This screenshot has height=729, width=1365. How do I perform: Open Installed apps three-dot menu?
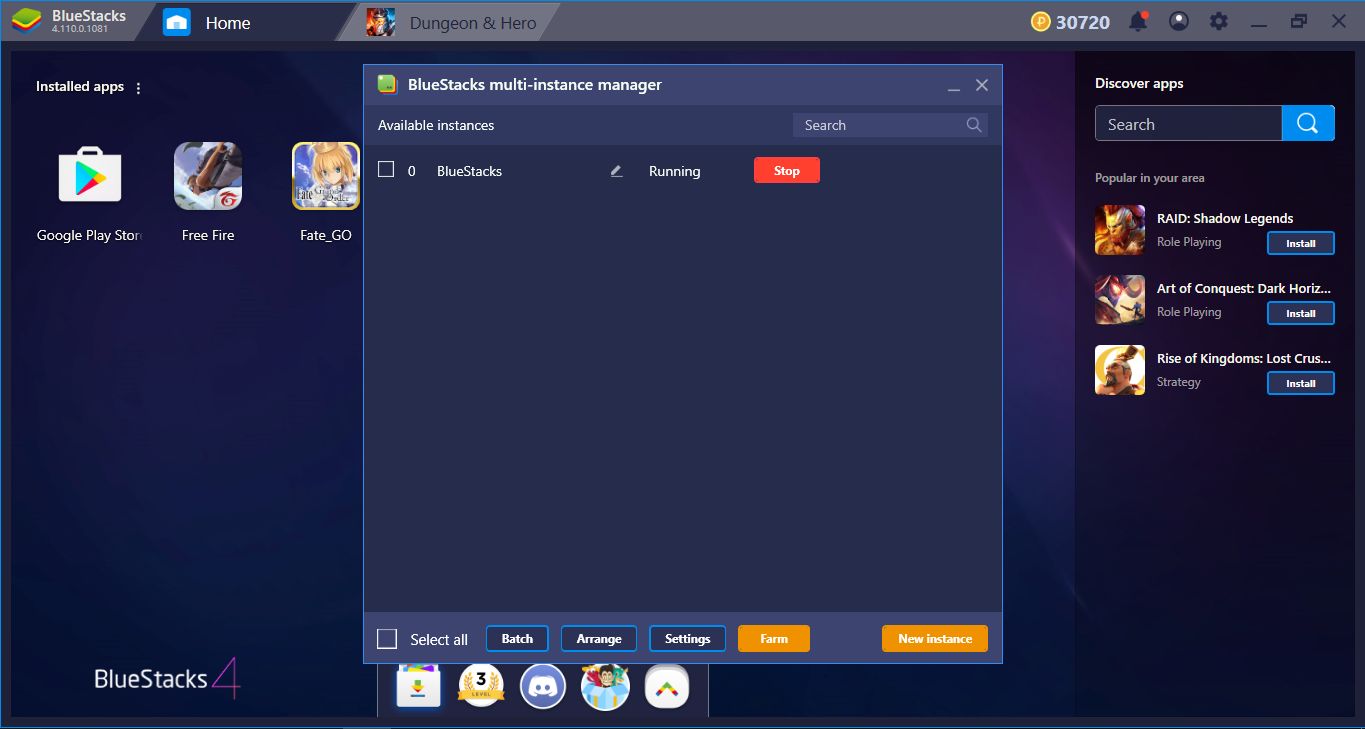pos(138,88)
